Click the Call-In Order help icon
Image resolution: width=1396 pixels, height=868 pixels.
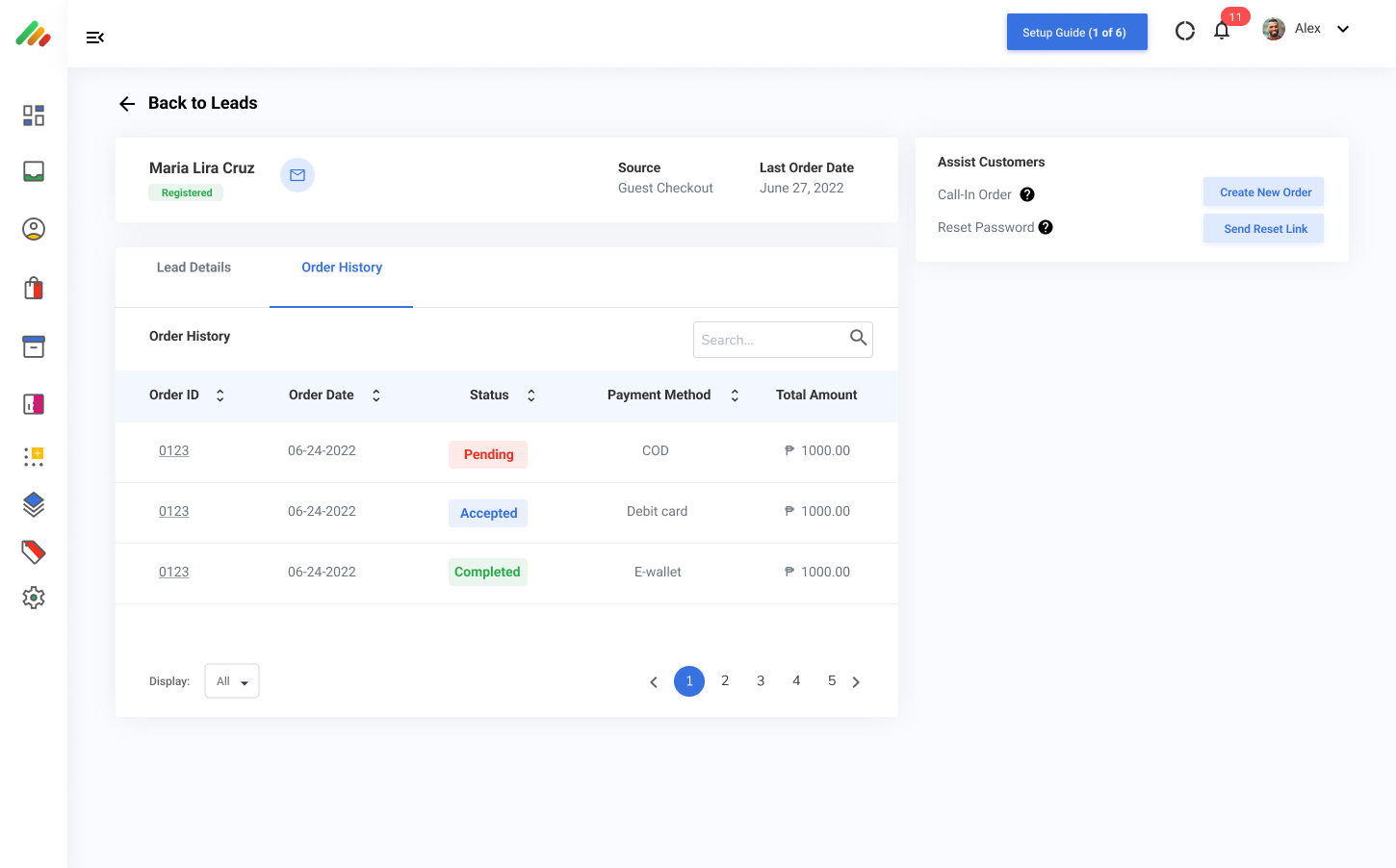point(1027,194)
